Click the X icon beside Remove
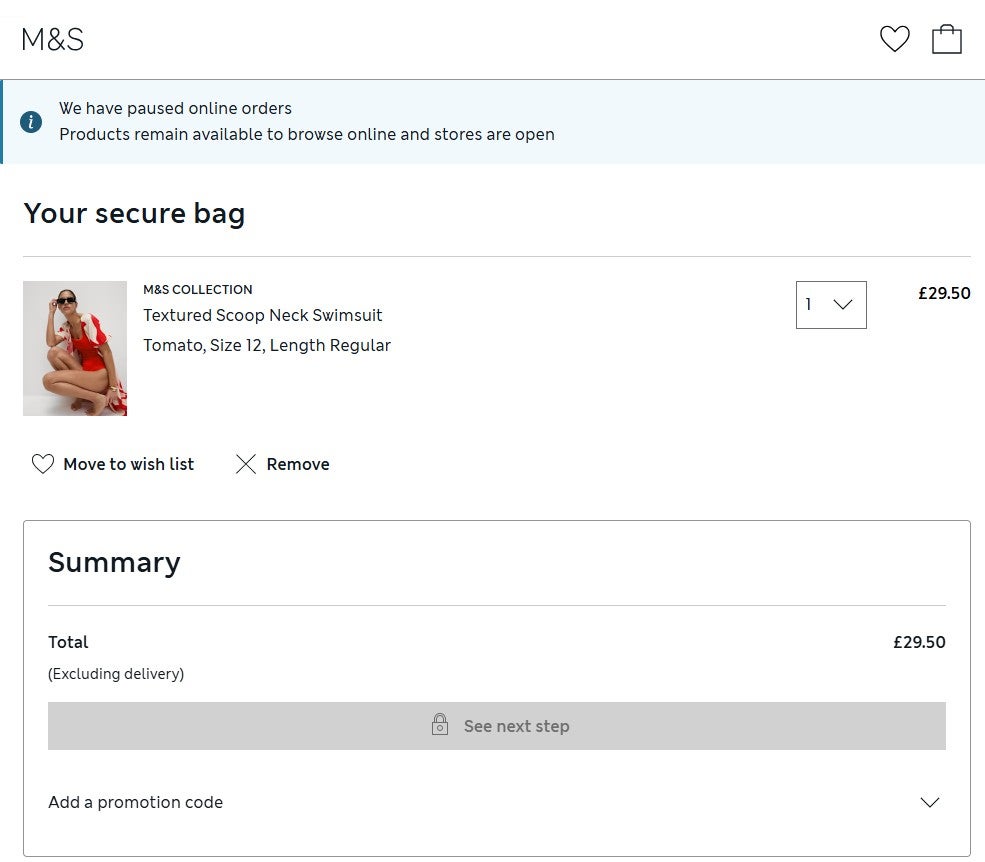This screenshot has height=862, width=985. (246, 464)
